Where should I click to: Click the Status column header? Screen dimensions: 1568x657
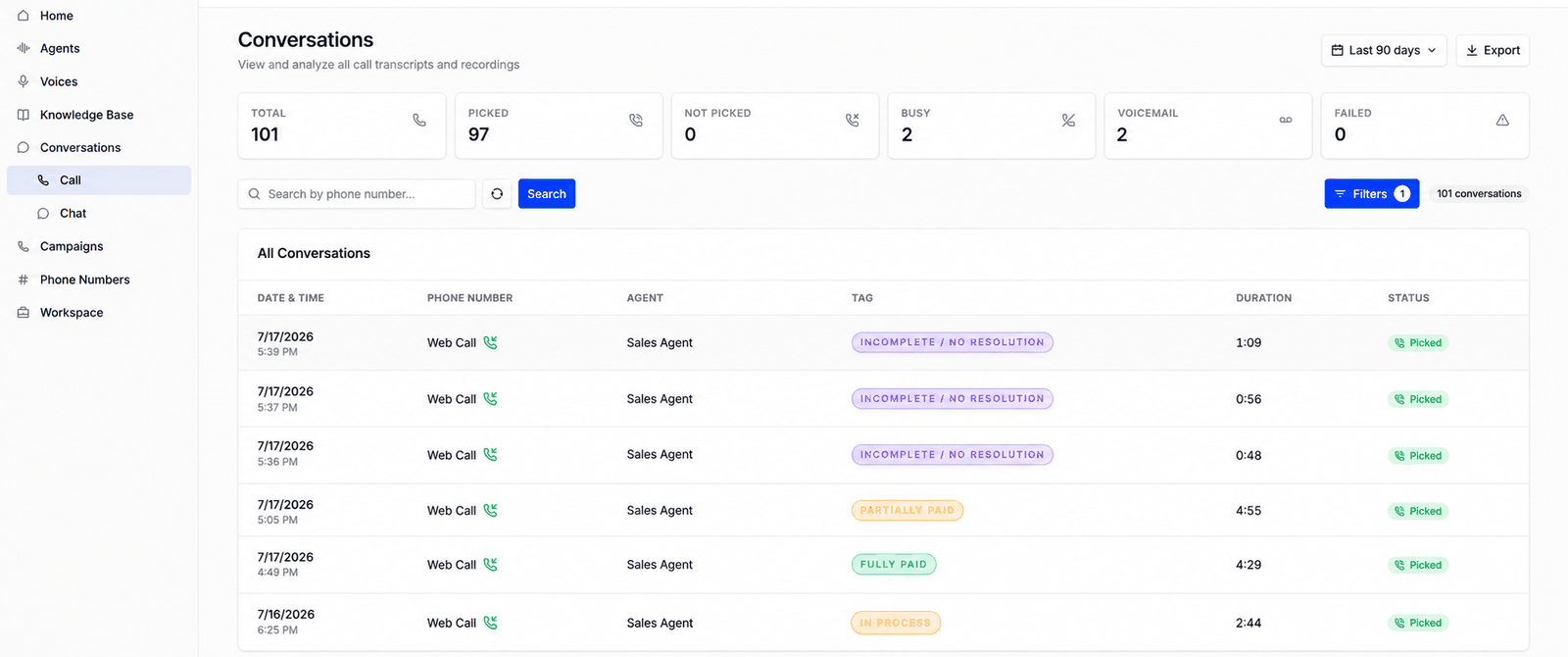click(x=1408, y=298)
